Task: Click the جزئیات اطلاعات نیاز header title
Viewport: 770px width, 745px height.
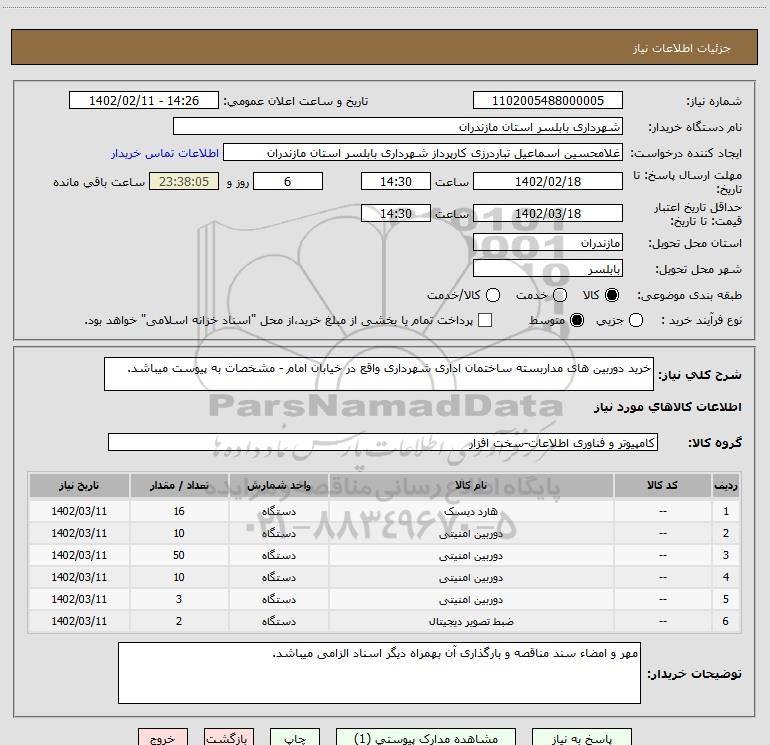Action: coord(682,48)
